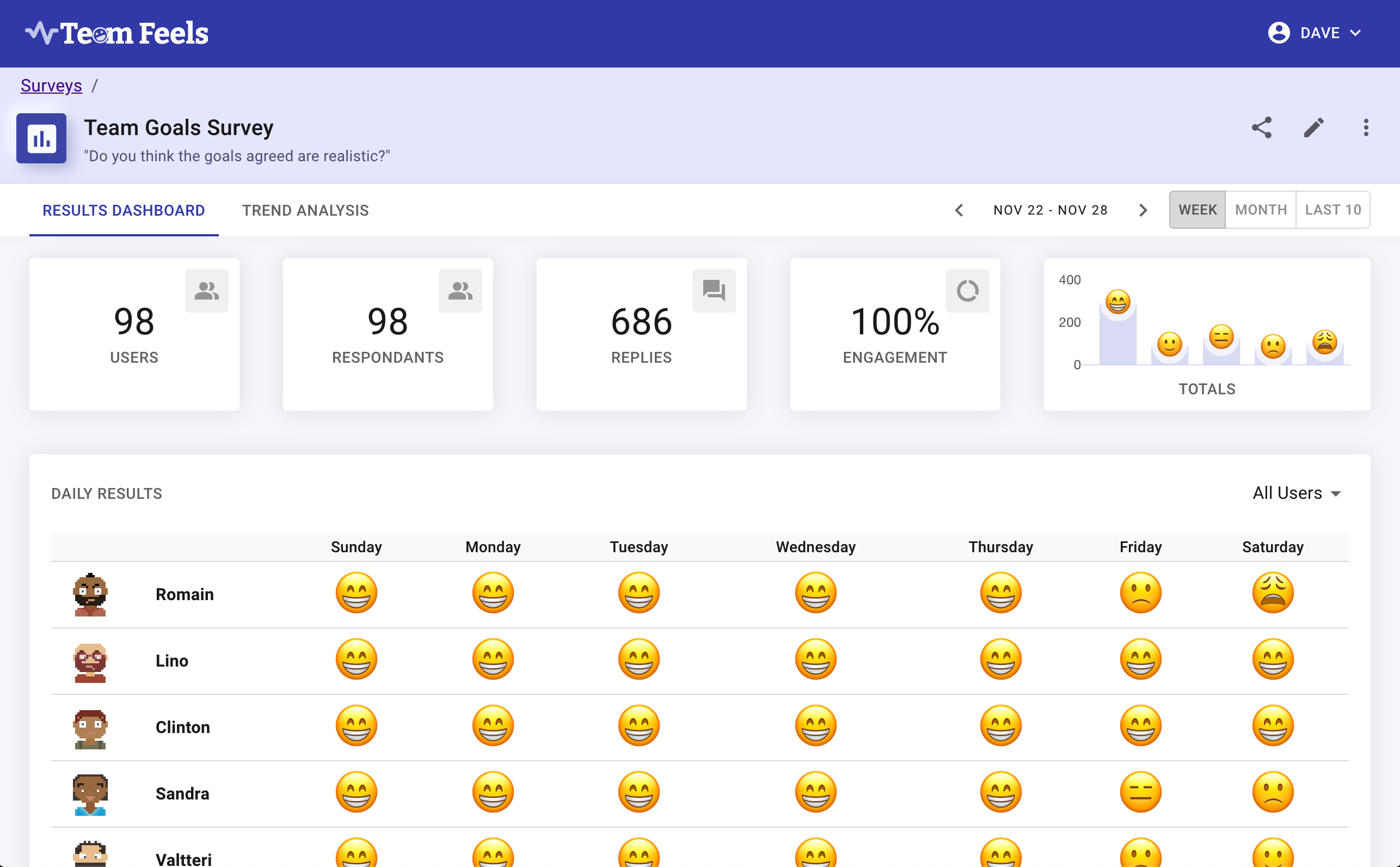The height and width of the screenshot is (867, 1400).
Task: Click the survey bar chart icon
Action: [41, 138]
